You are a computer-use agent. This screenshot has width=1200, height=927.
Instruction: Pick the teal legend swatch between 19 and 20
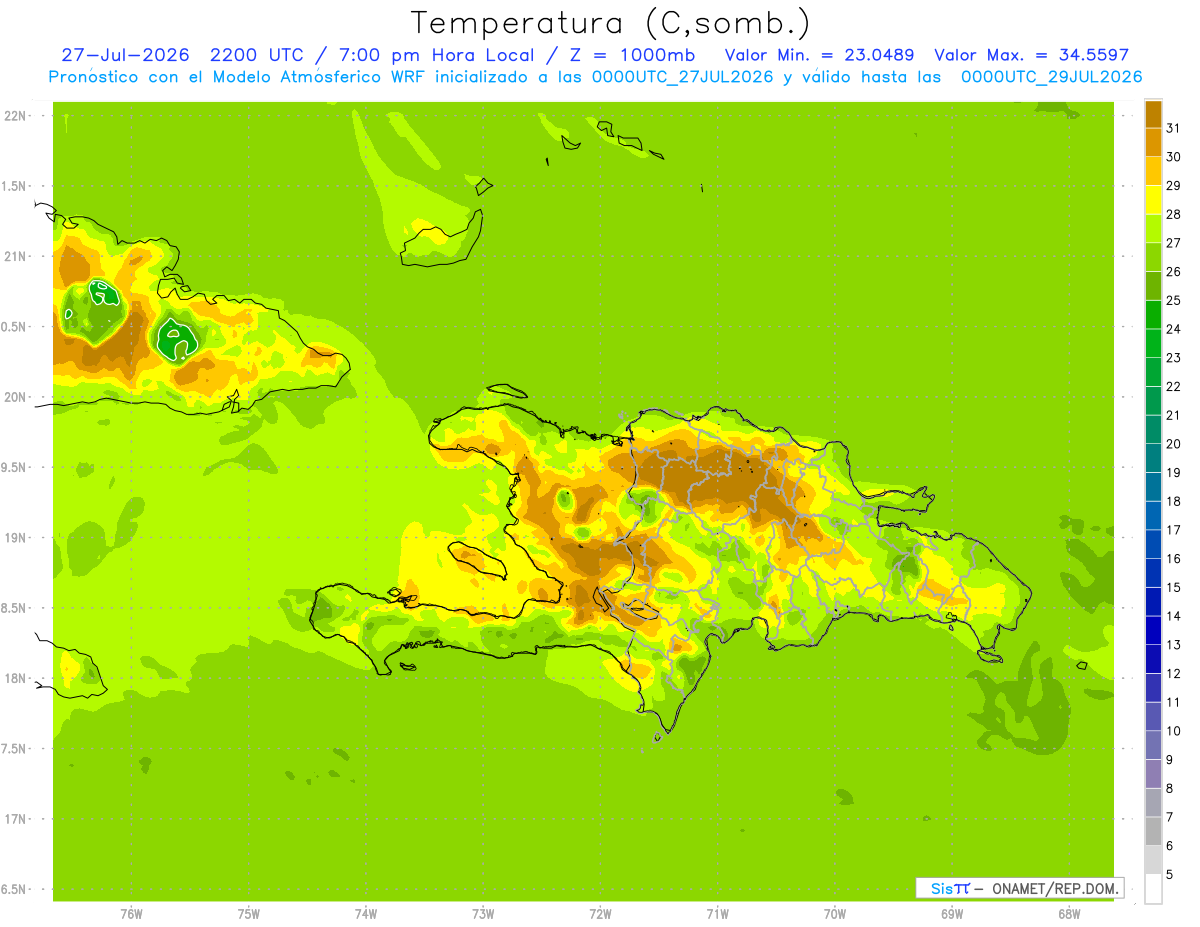click(x=1153, y=457)
